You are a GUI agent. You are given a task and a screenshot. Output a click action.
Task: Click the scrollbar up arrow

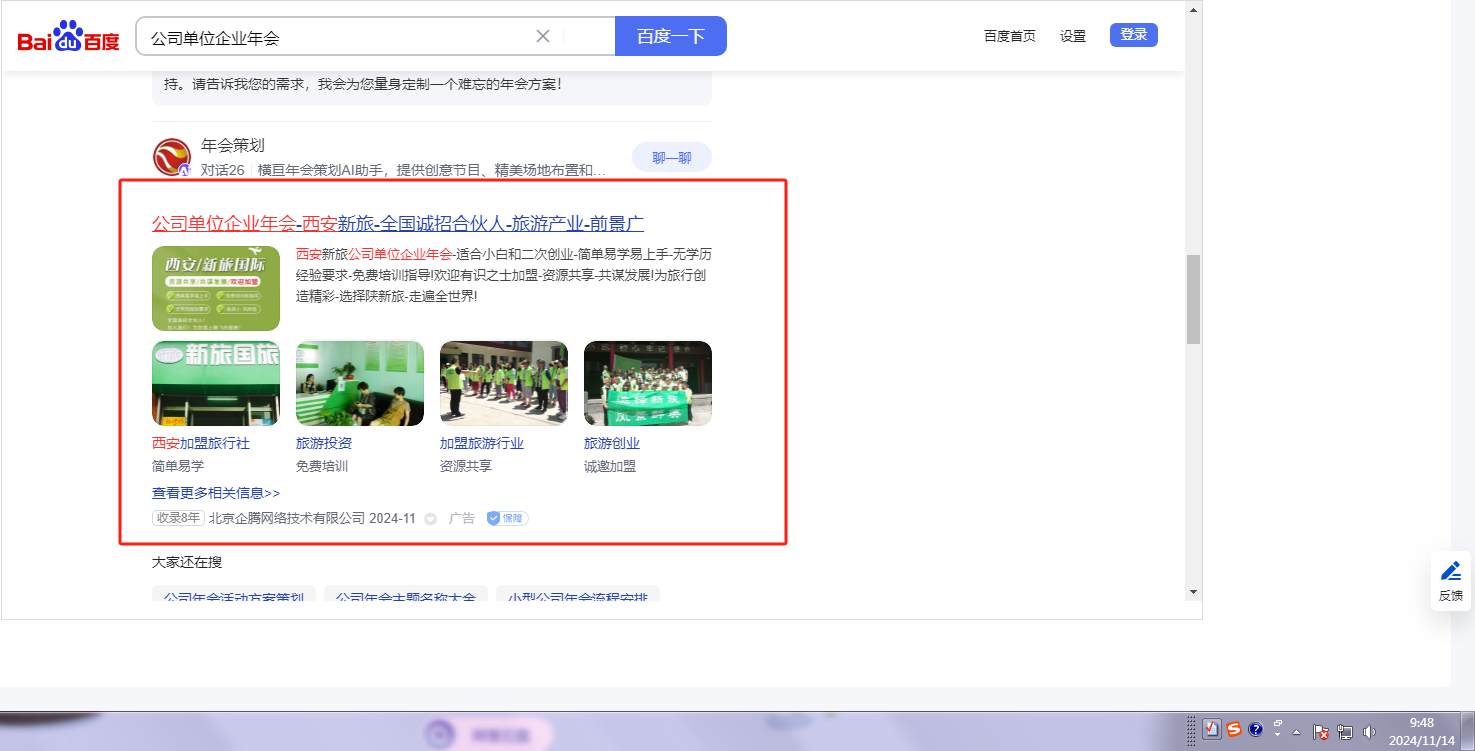pyautogui.click(x=1193, y=9)
